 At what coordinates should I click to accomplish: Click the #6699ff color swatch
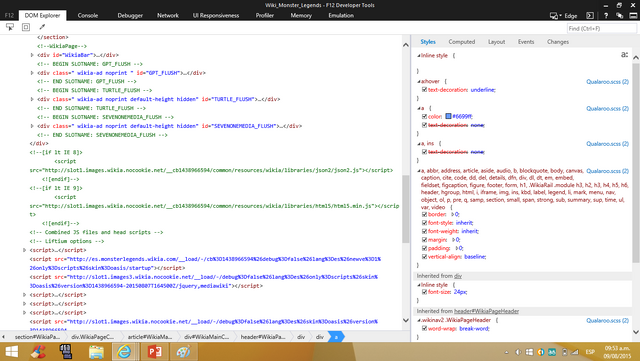(448, 116)
